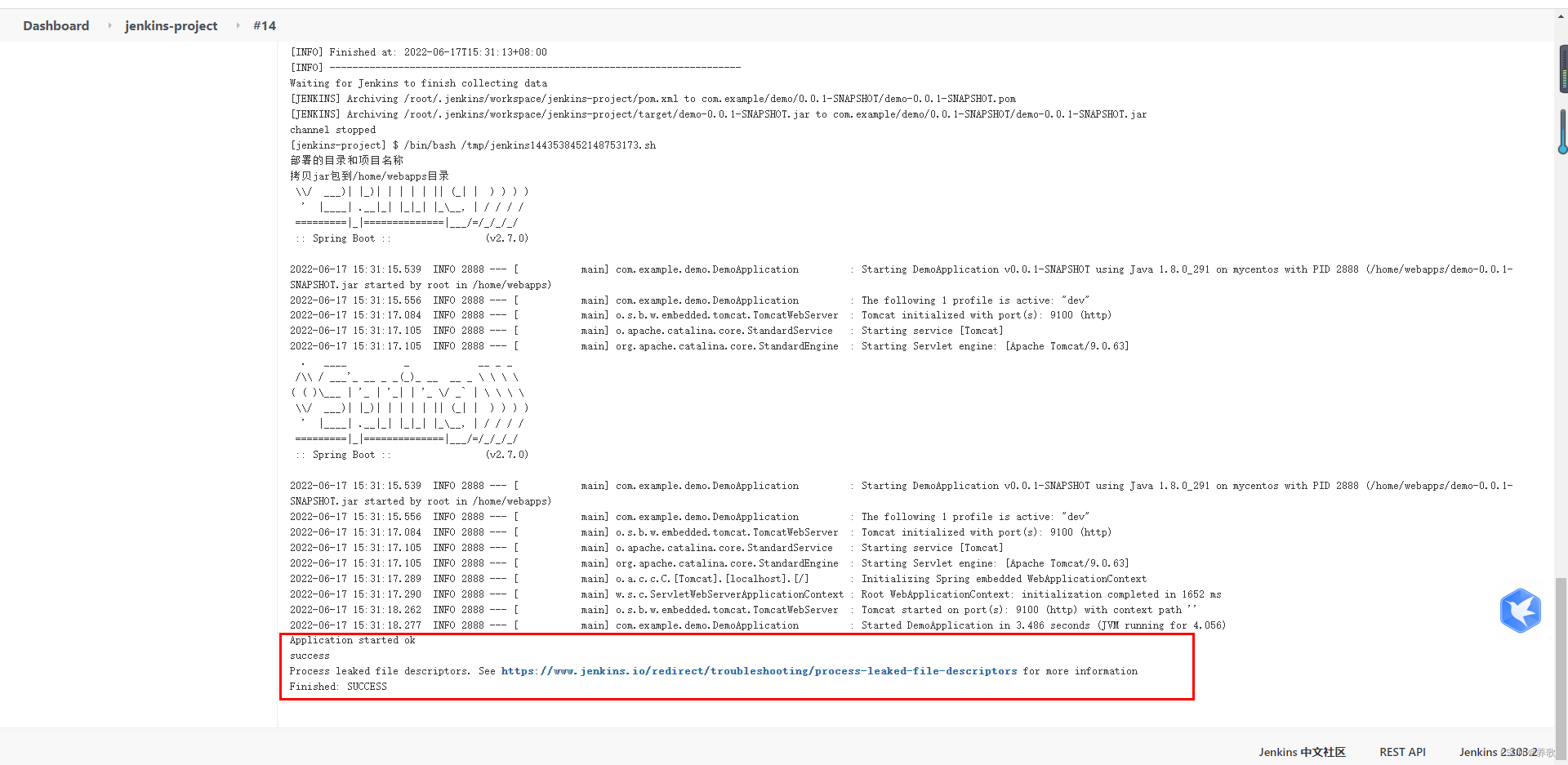Open the Dashboard breadcrumb link

click(56, 25)
